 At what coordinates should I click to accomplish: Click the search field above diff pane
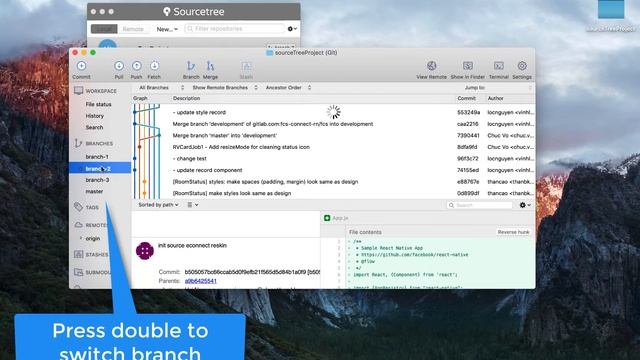click(480, 205)
